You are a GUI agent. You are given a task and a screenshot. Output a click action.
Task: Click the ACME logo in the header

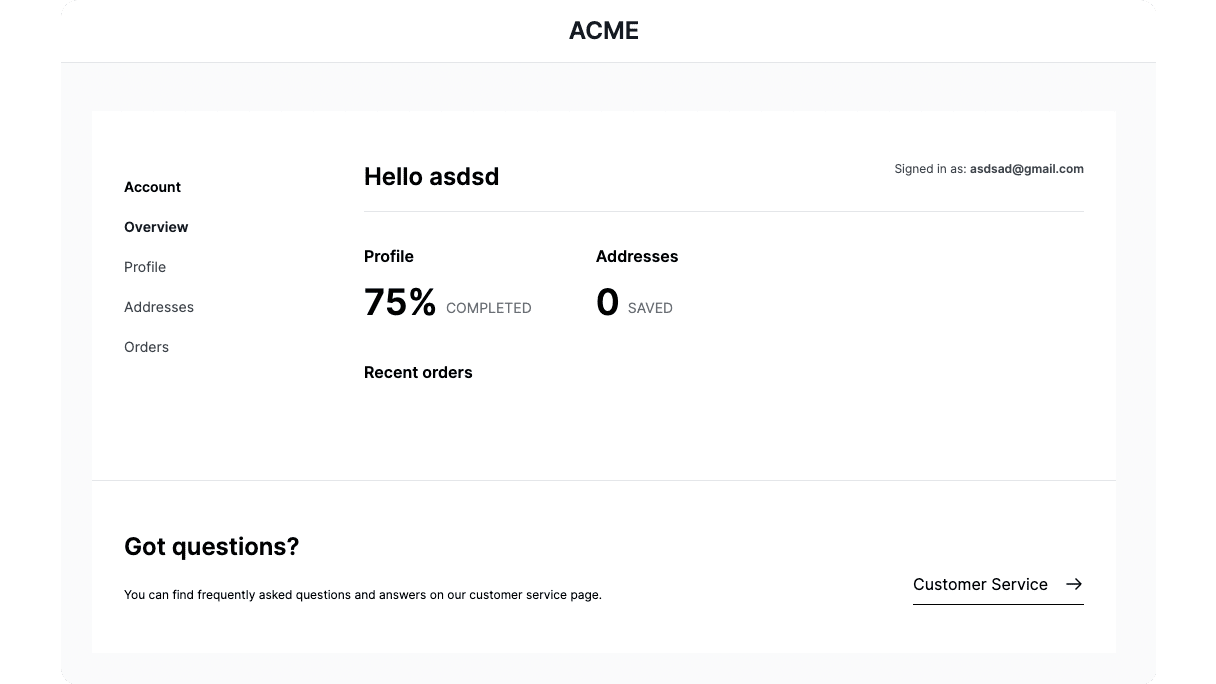pyautogui.click(x=603, y=30)
